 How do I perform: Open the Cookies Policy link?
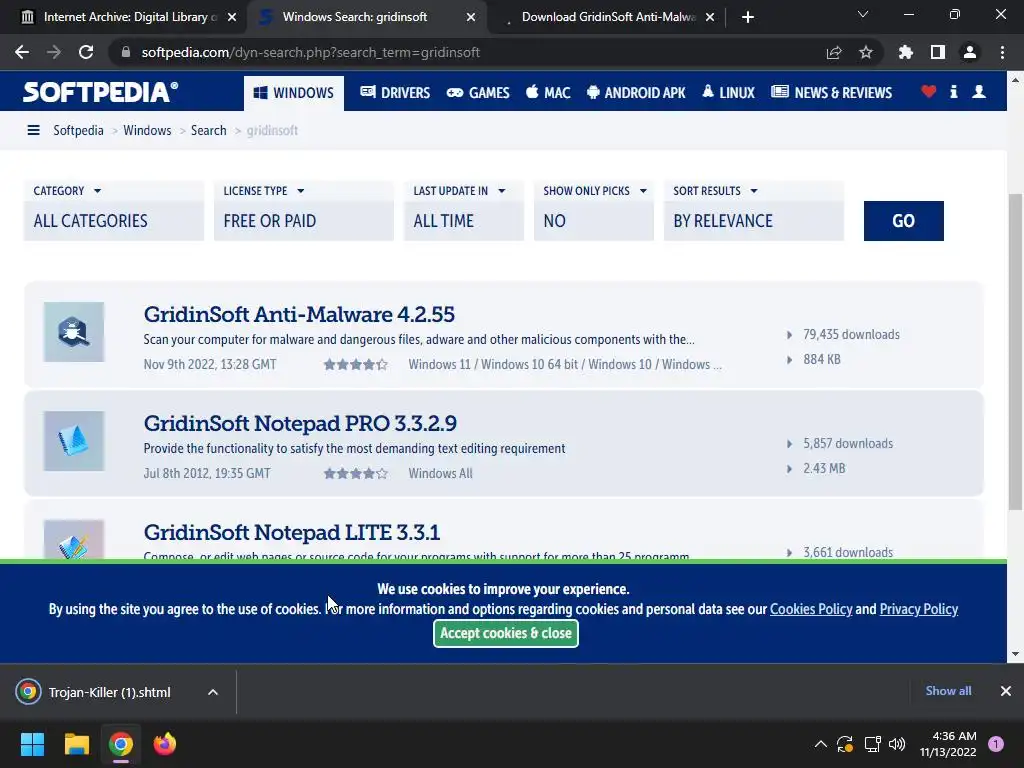coord(811,609)
